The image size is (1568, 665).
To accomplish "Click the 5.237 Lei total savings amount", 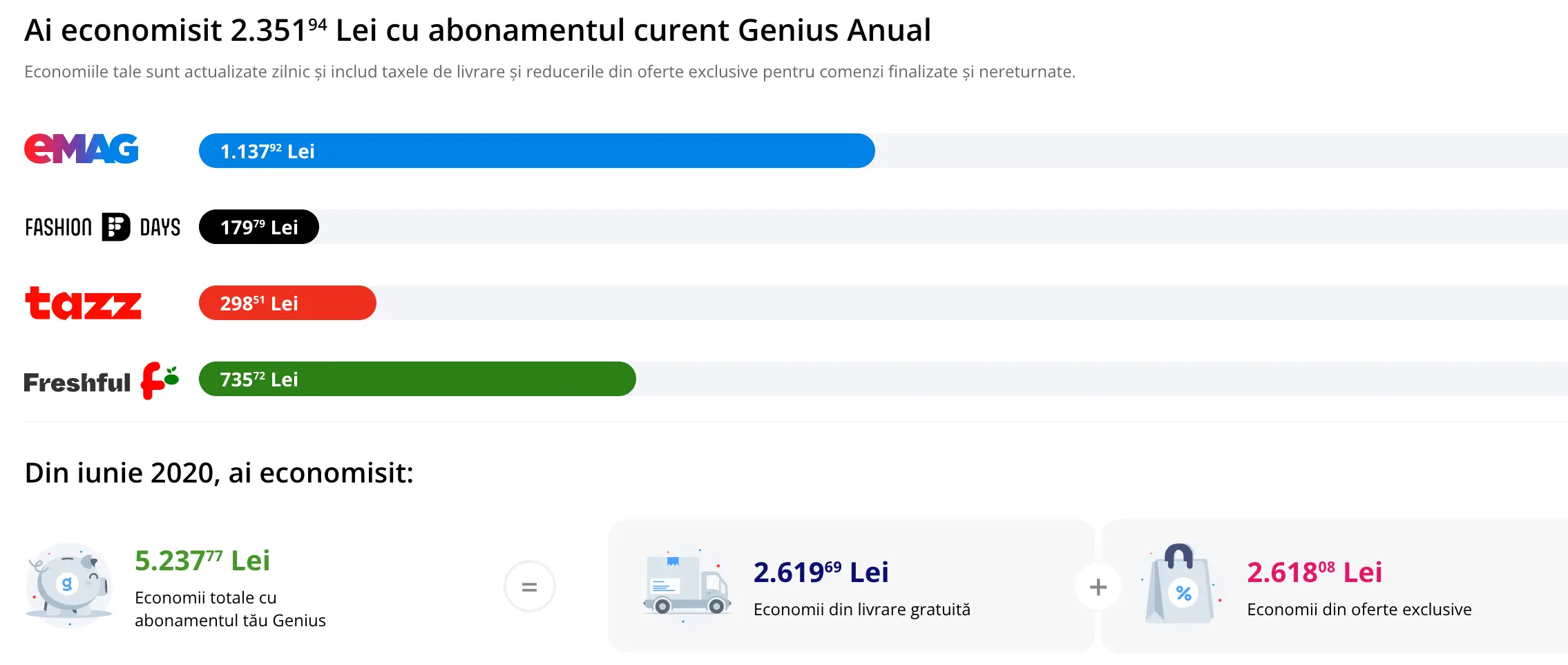I will (x=202, y=561).
